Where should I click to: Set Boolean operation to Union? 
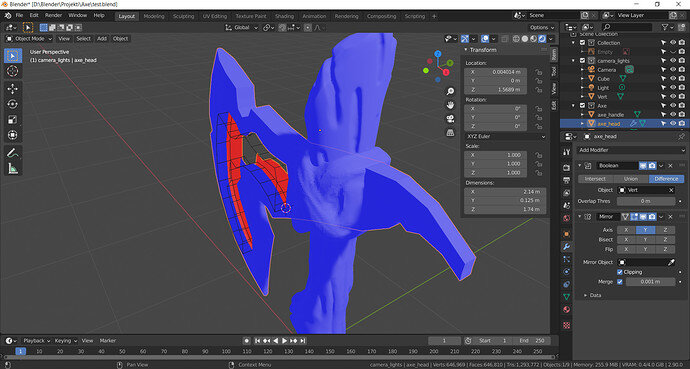pos(631,179)
